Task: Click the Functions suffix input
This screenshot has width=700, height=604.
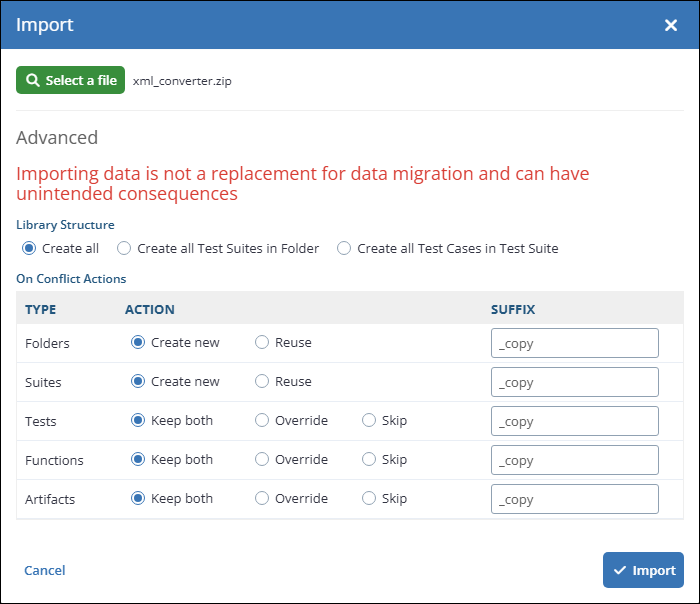Action: [x=574, y=460]
